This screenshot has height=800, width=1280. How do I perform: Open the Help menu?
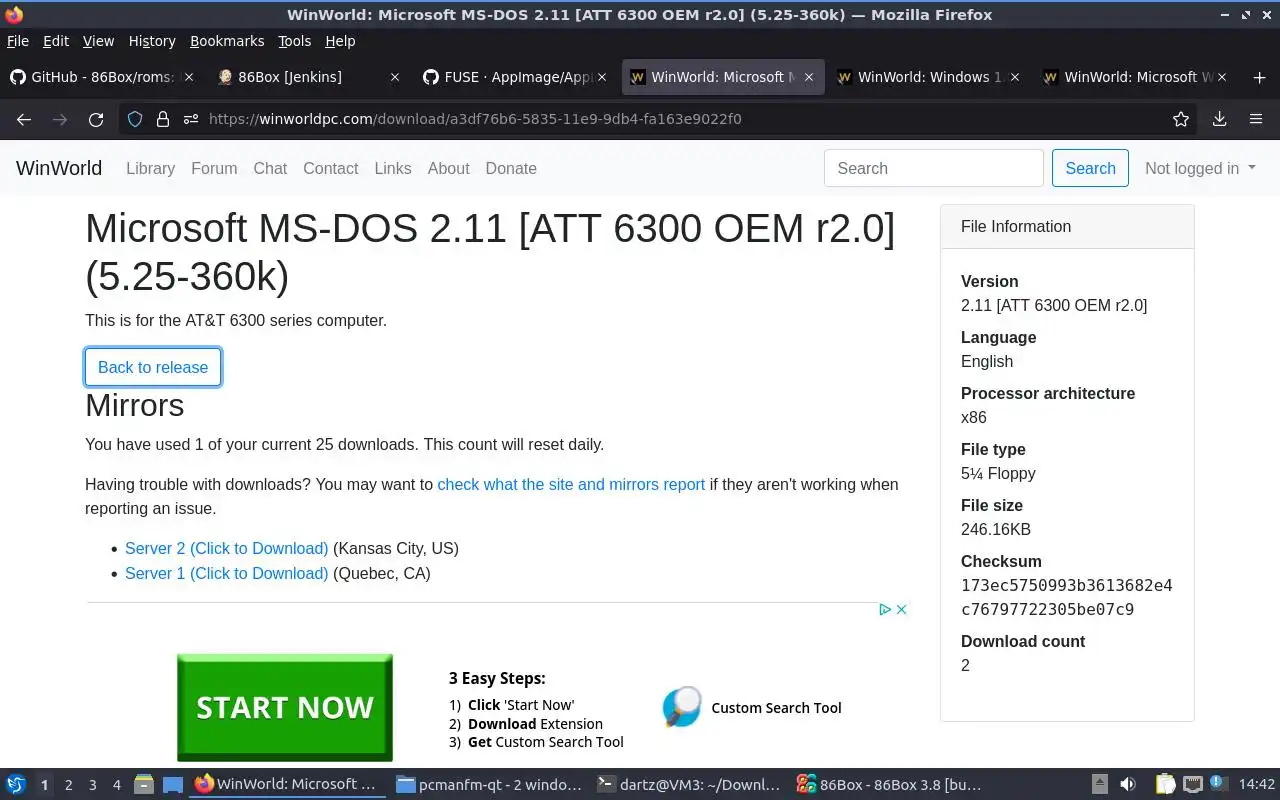[x=340, y=41]
